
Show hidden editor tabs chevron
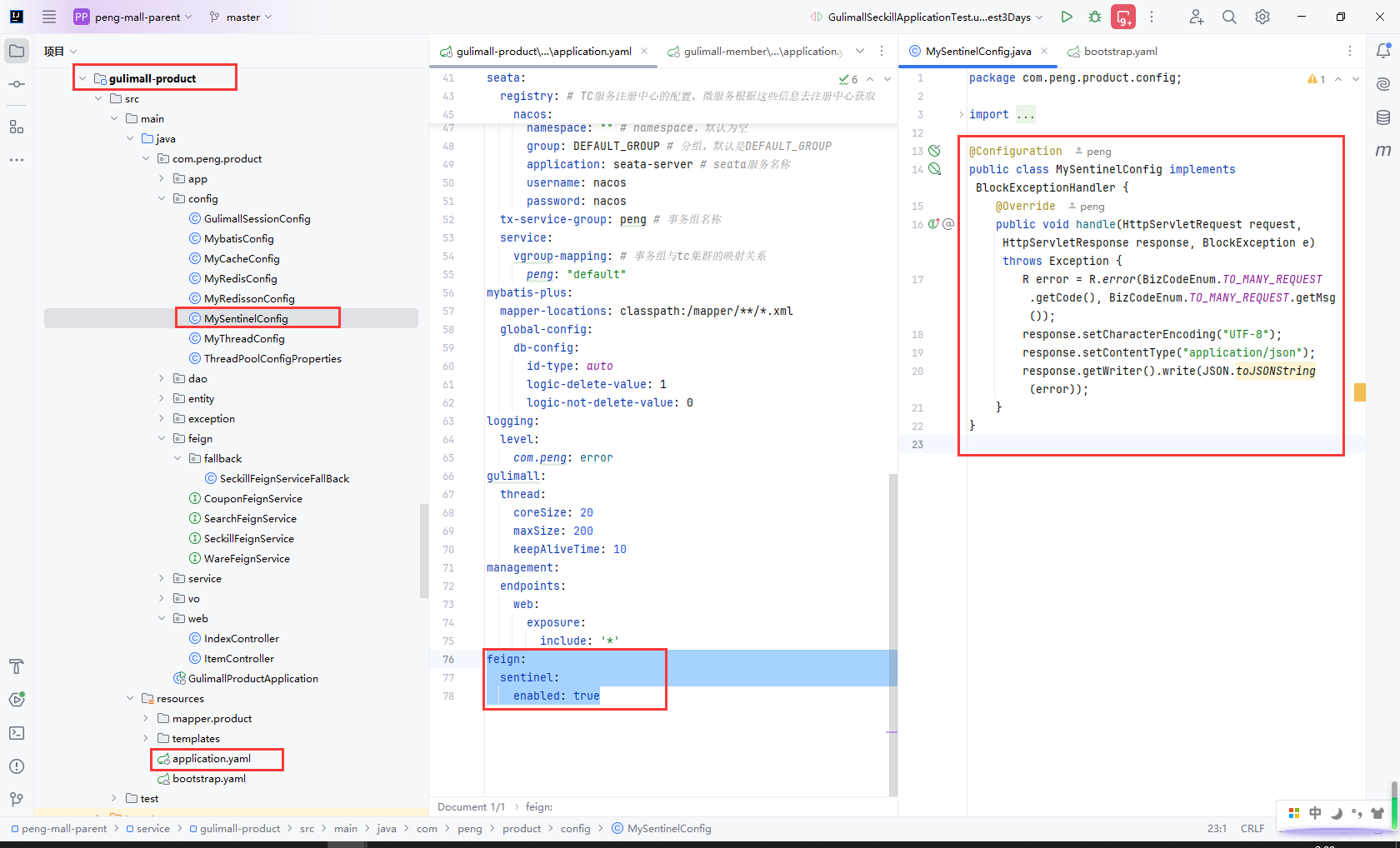860,51
